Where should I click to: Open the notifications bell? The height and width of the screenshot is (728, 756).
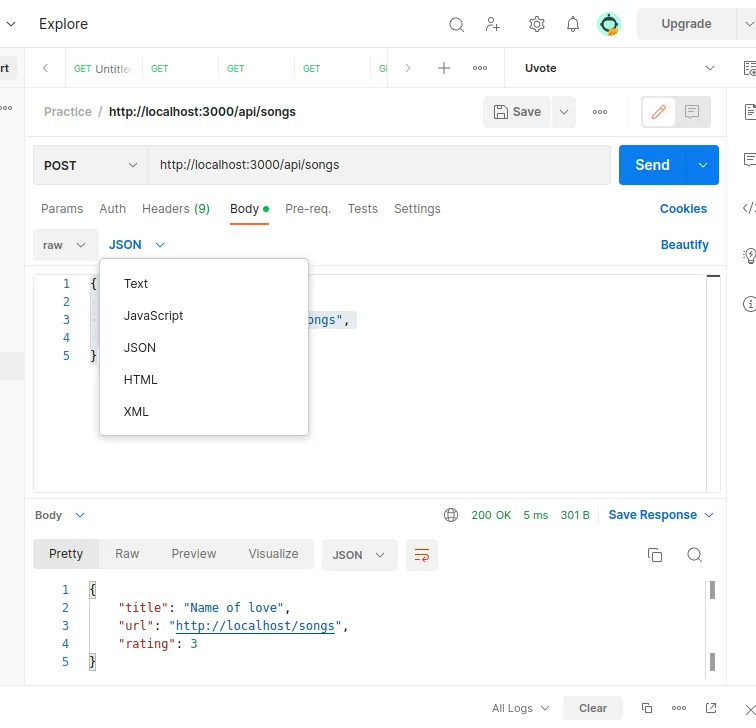coord(573,24)
